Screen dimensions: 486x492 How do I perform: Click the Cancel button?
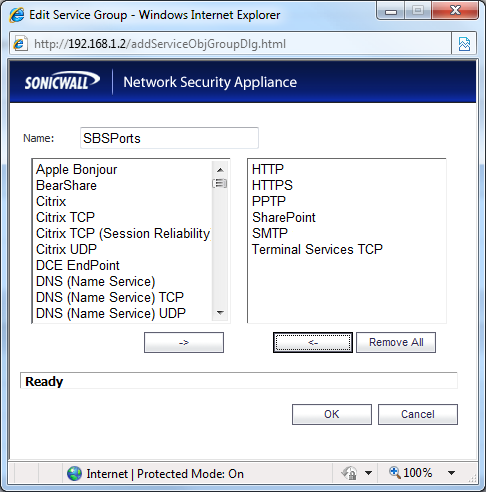pos(418,414)
